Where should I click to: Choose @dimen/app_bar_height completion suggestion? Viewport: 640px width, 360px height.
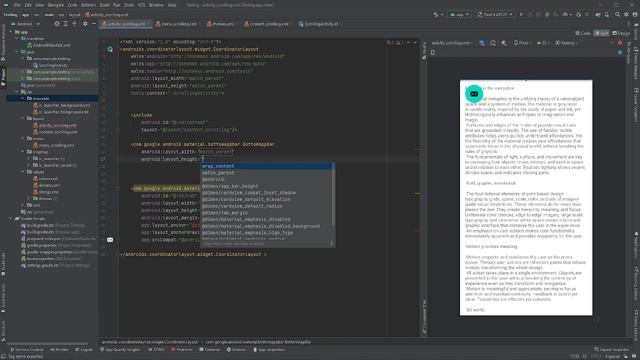(x=267, y=186)
